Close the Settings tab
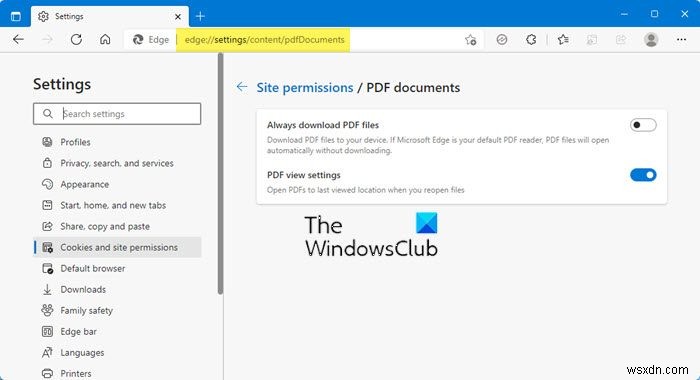Screen dimensions: 700x380 (x=178, y=17)
